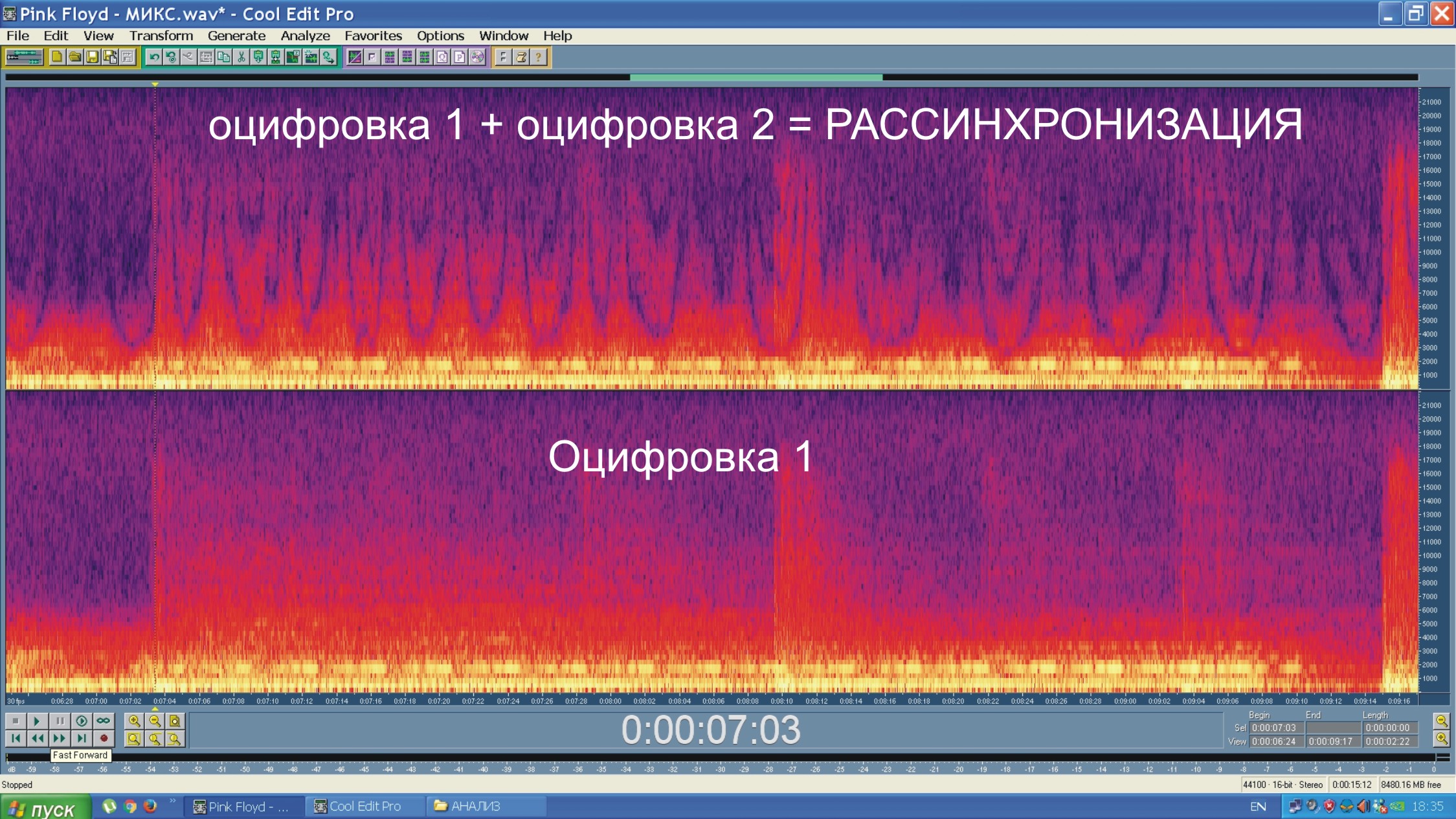Open the Transform menu
This screenshot has width=1456, height=819.
click(x=161, y=36)
